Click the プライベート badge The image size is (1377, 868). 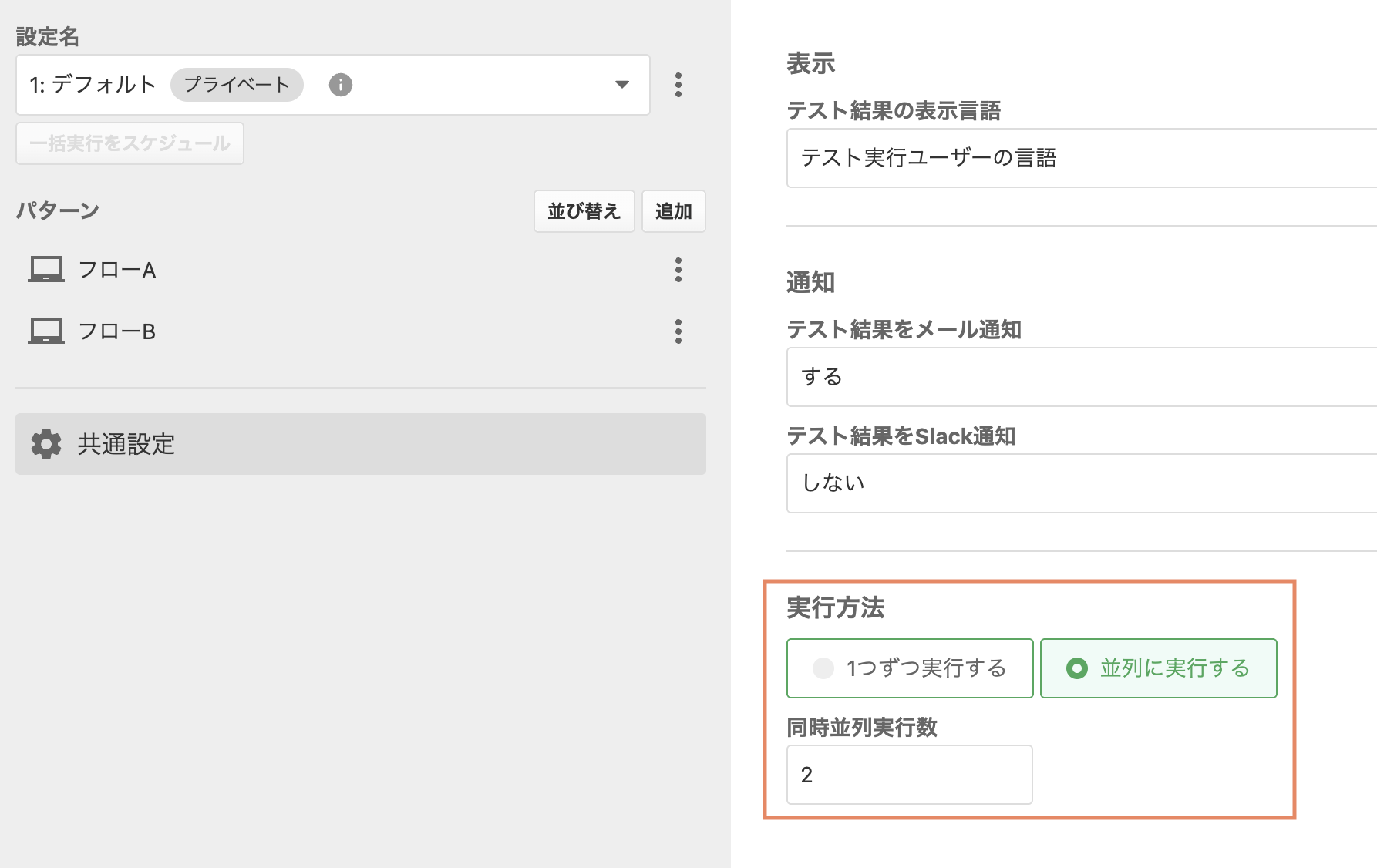[237, 85]
